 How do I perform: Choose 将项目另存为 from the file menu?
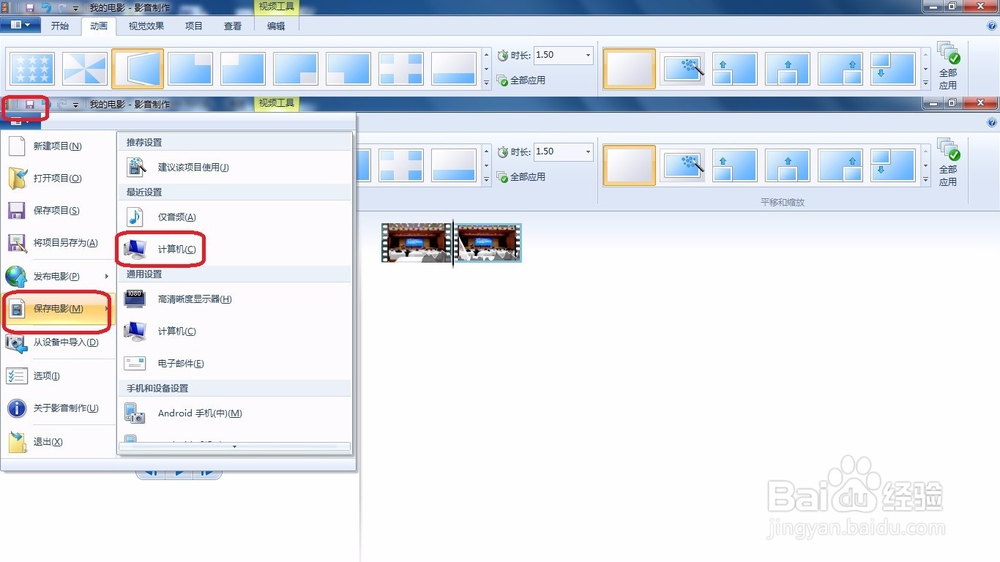pos(57,243)
